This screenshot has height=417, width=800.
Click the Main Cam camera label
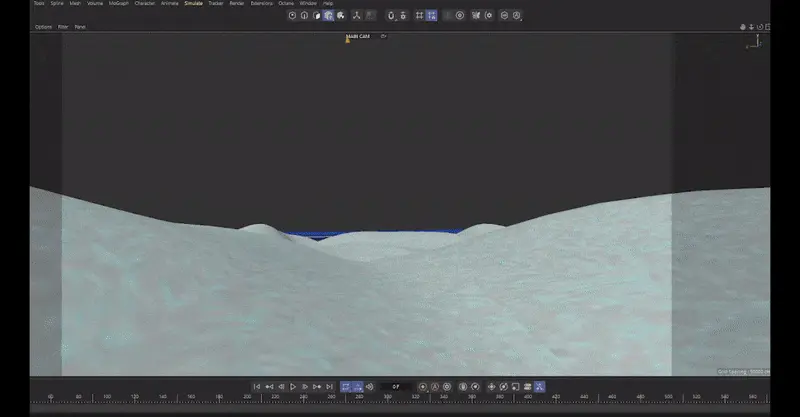point(358,36)
